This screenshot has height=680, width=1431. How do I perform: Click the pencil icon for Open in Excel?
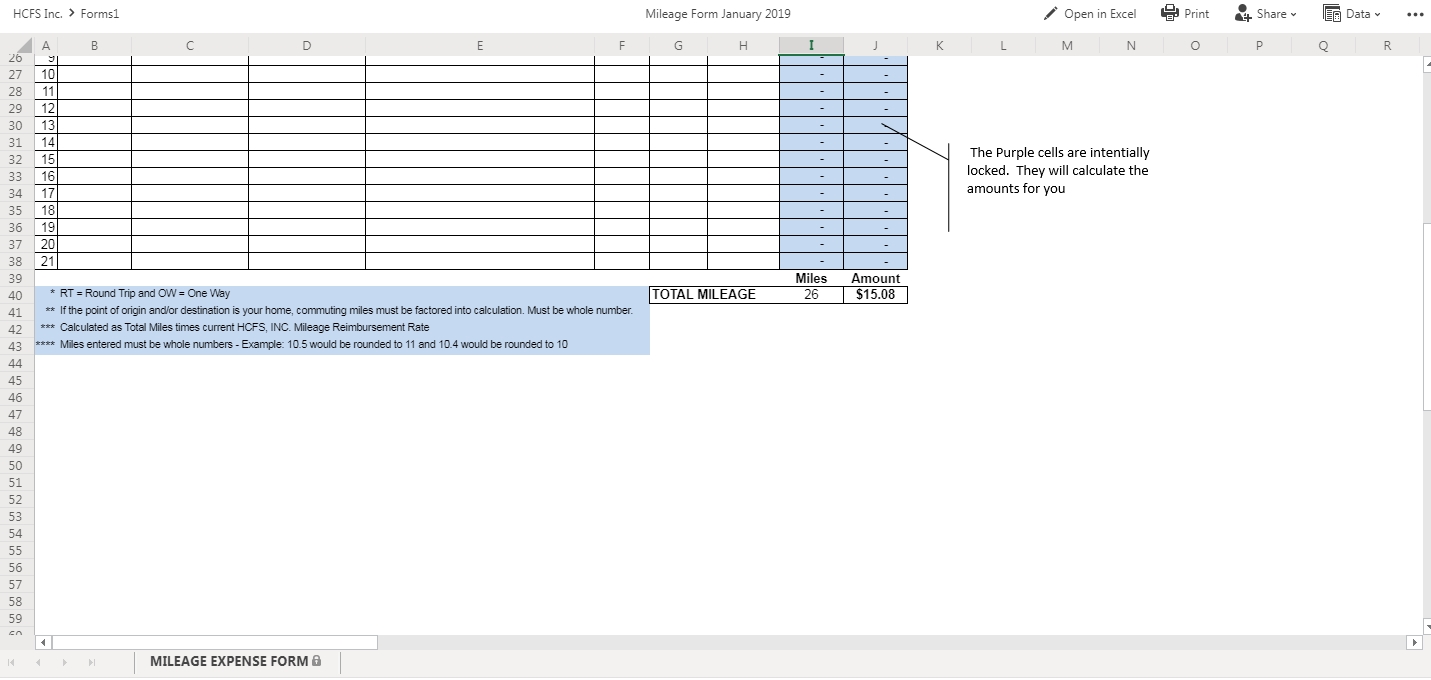(1050, 14)
